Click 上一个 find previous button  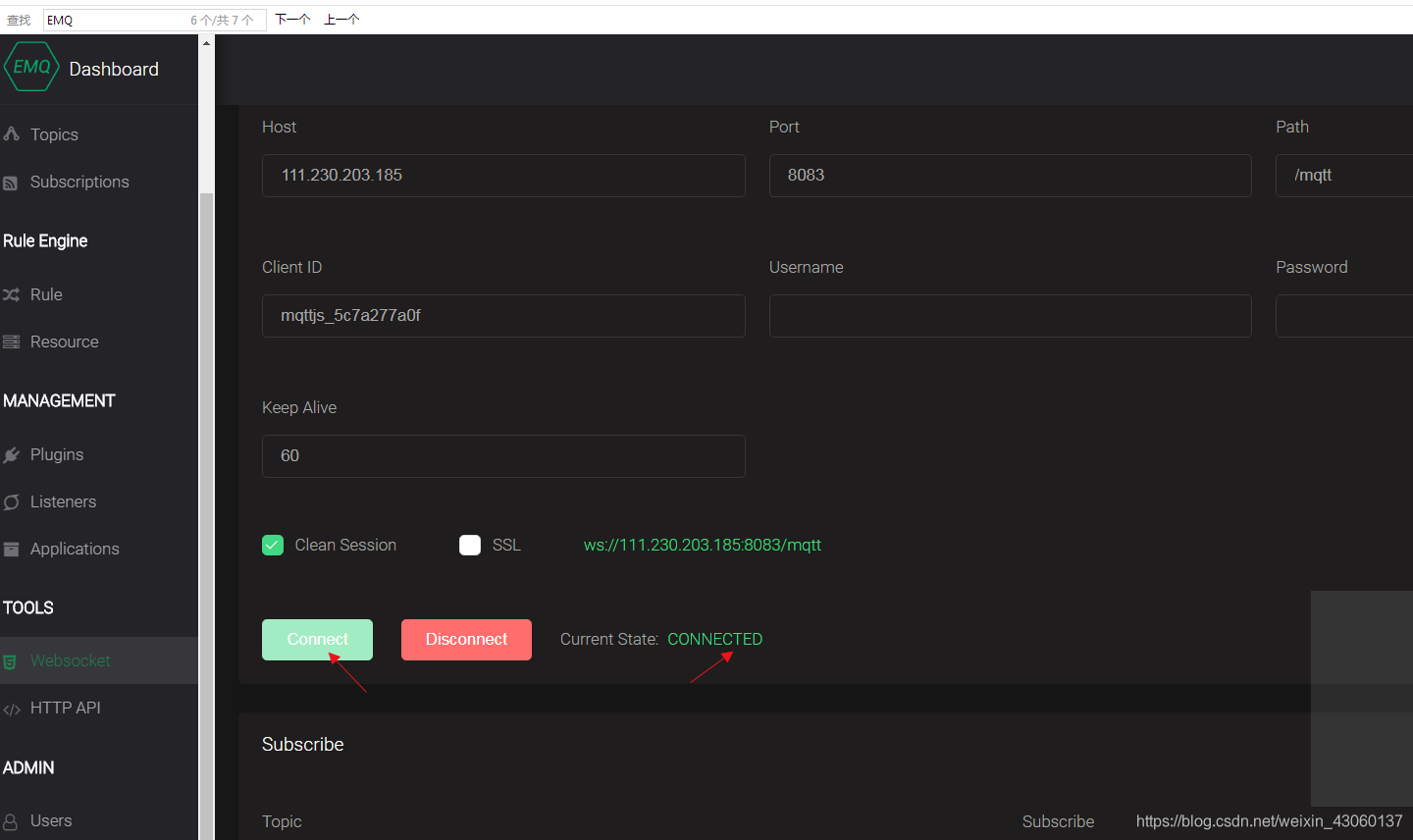click(x=341, y=20)
